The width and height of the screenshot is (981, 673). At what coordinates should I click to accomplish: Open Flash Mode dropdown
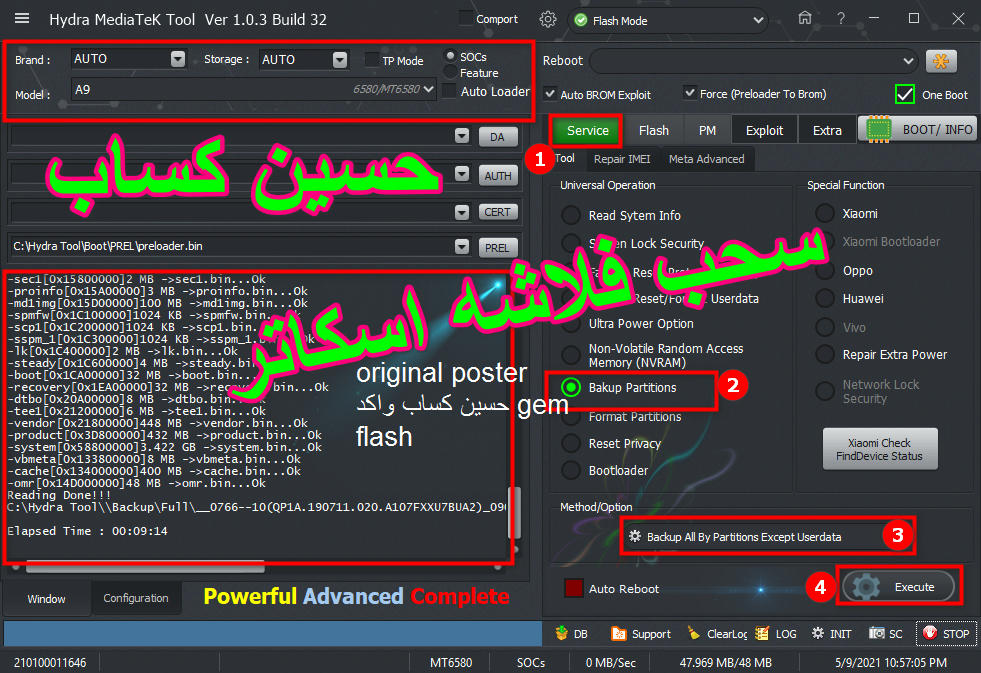[x=758, y=21]
